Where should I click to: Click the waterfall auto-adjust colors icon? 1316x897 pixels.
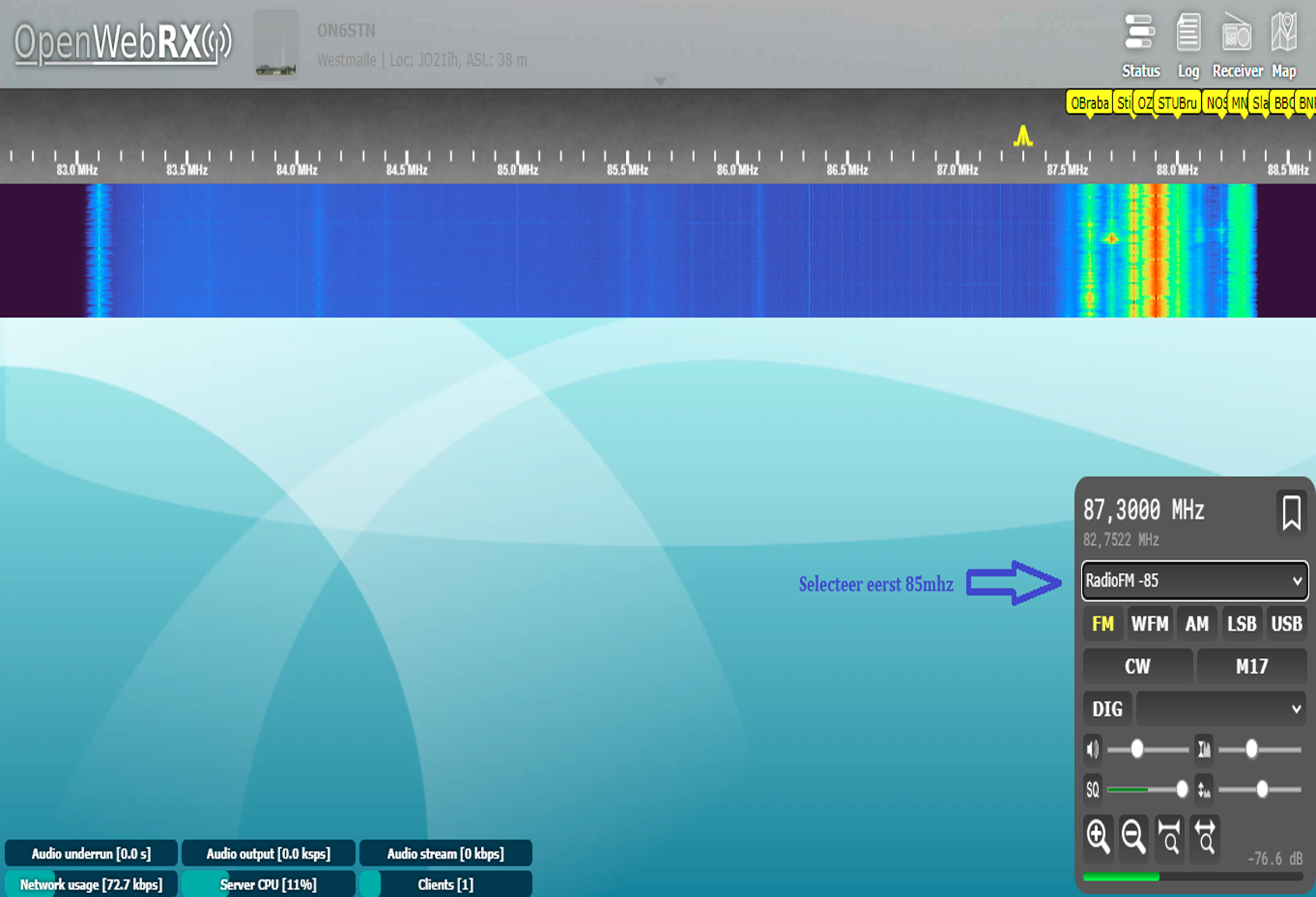[1204, 749]
